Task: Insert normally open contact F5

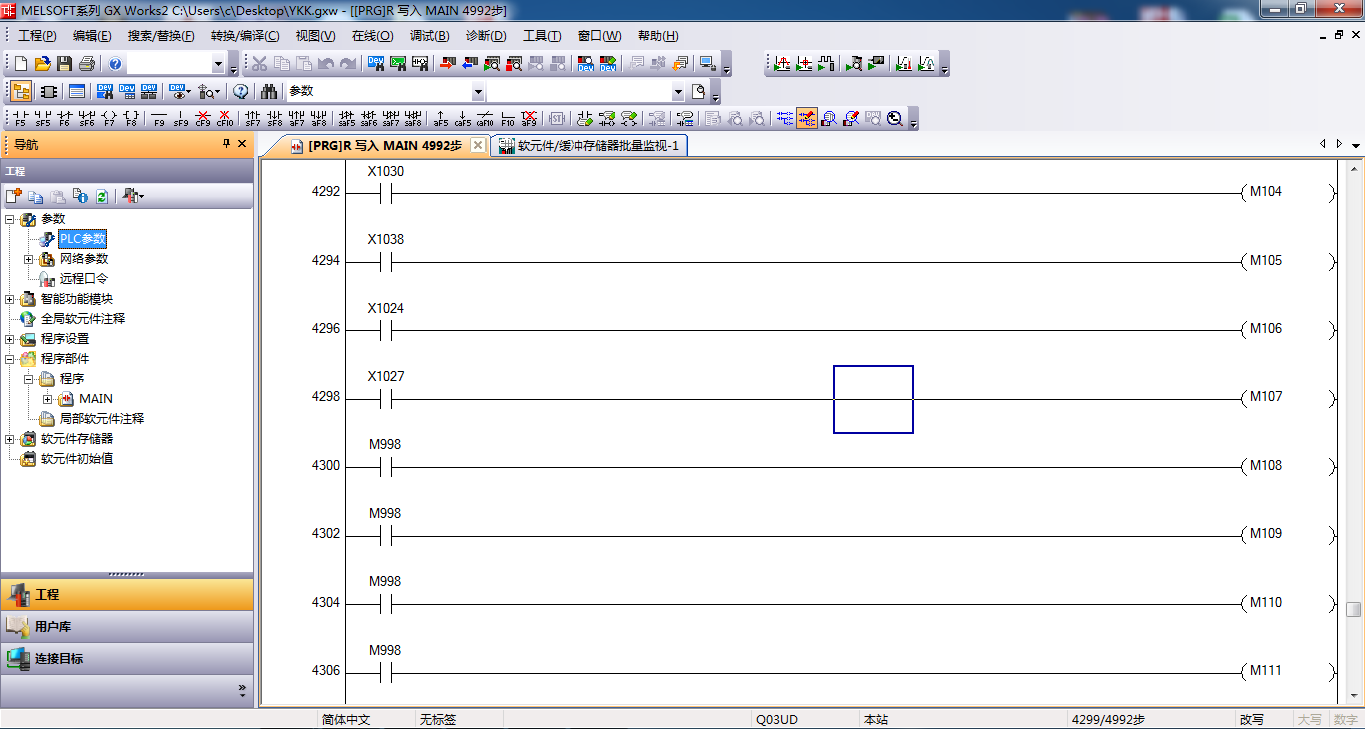Action: pyautogui.click(x=20, y=118)
